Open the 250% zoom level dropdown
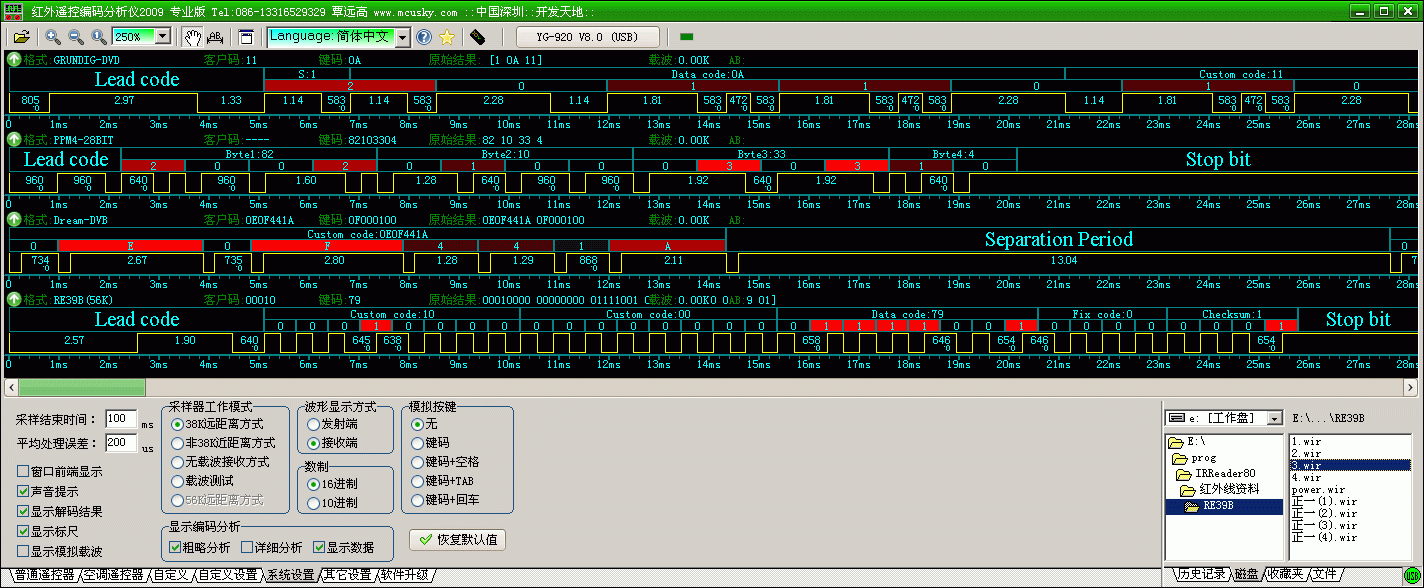Screen dimensions: 1424x588 (x=162, y=37)
